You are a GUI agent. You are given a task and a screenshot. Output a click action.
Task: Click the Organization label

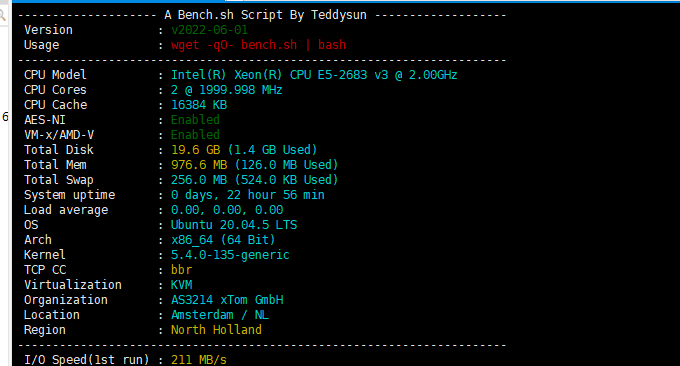(65, 300)
